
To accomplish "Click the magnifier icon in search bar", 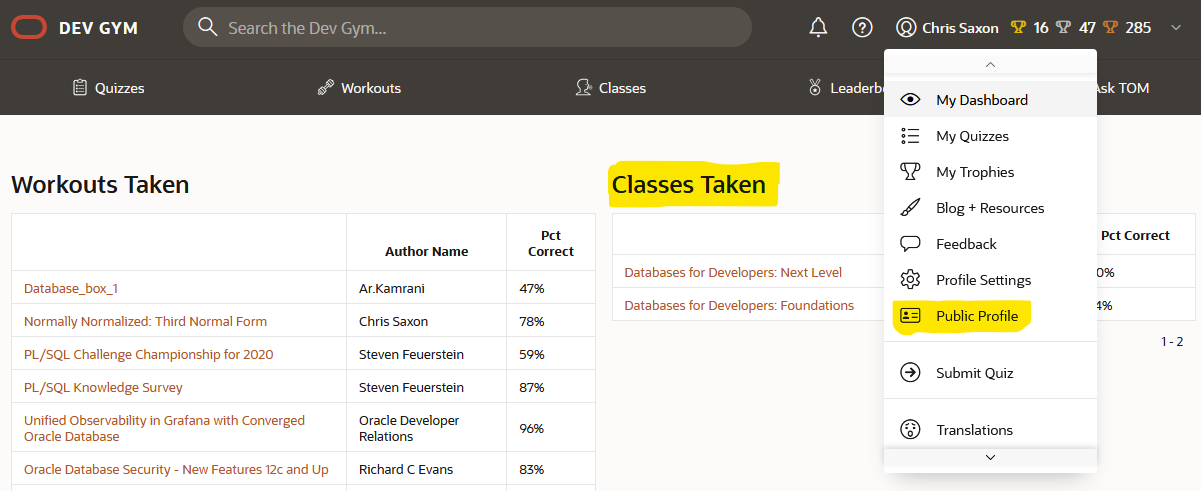I will coord(208,27).
